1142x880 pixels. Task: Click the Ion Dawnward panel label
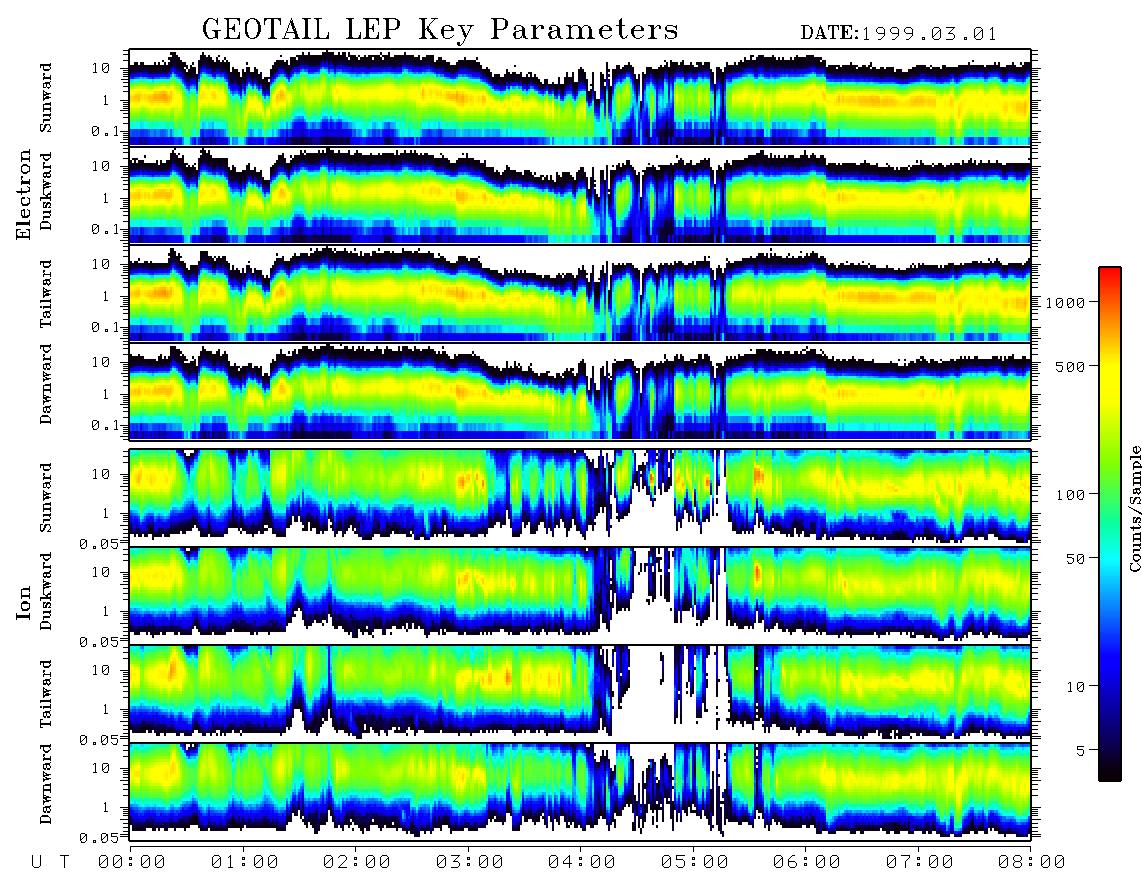coord(46,784)
